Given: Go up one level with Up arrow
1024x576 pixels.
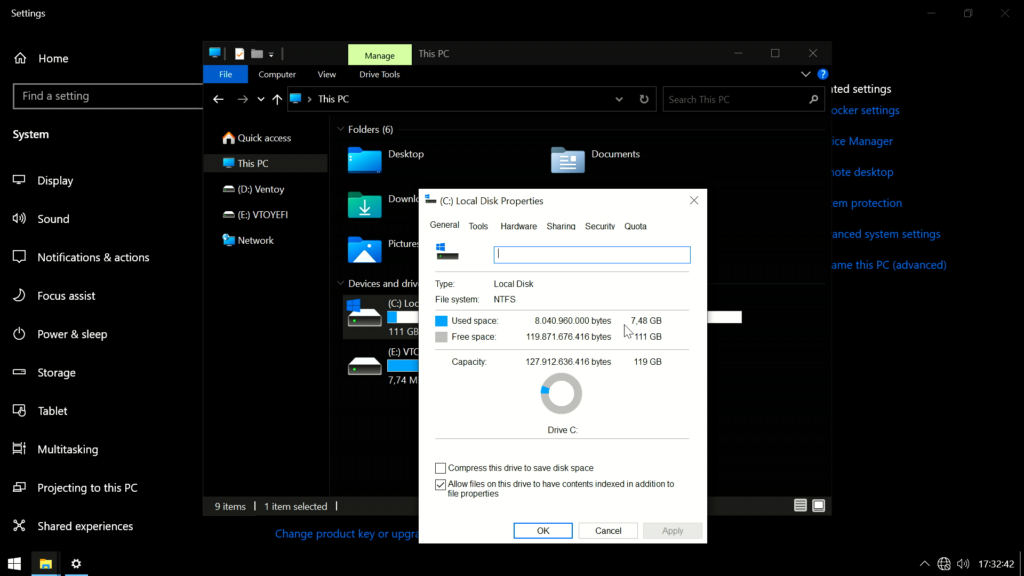Looking at the screenshot, I should (277, 99).
